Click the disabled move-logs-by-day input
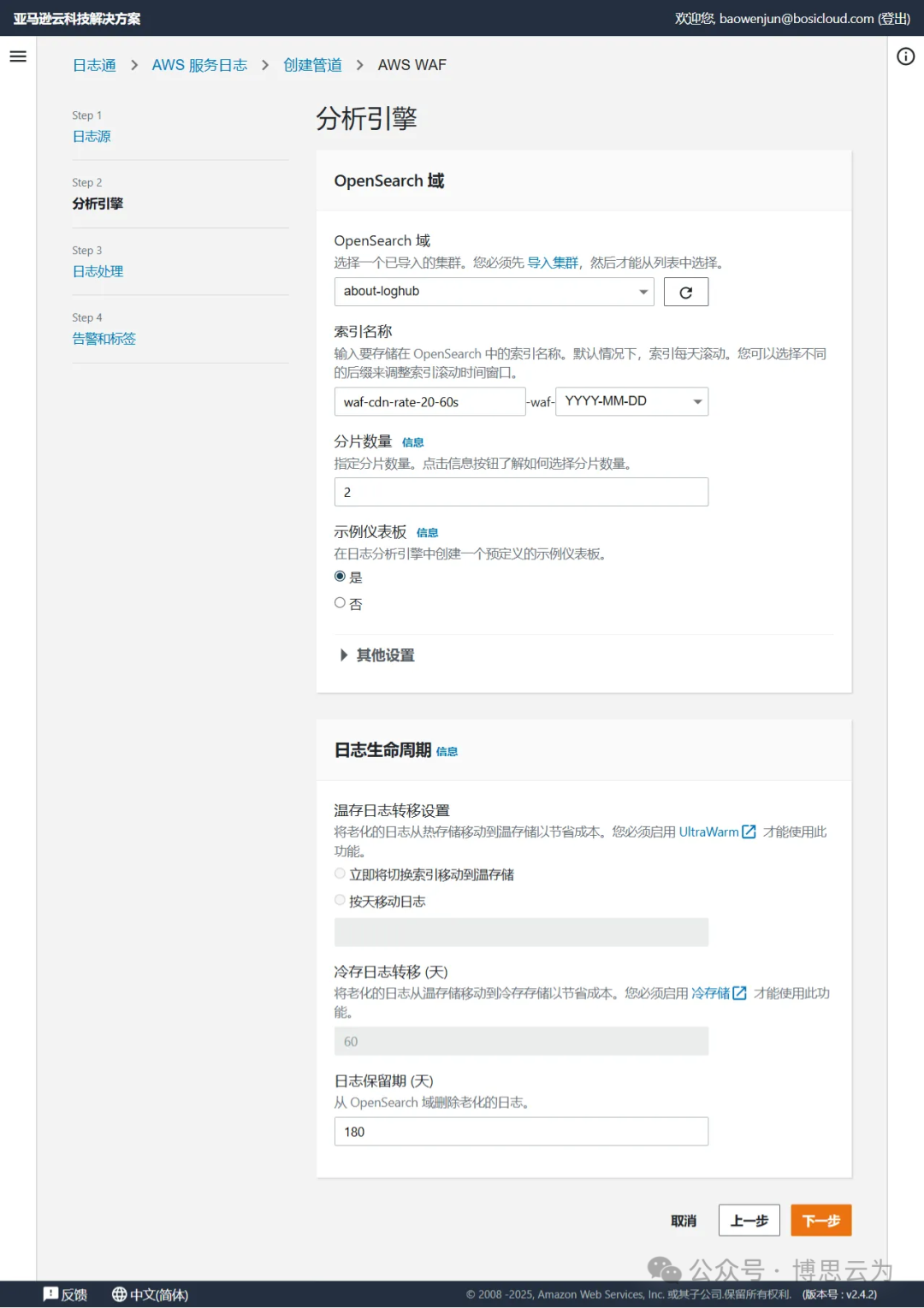Image resolution: width=924 pixels, height=1308 pixels. [521, 932]
